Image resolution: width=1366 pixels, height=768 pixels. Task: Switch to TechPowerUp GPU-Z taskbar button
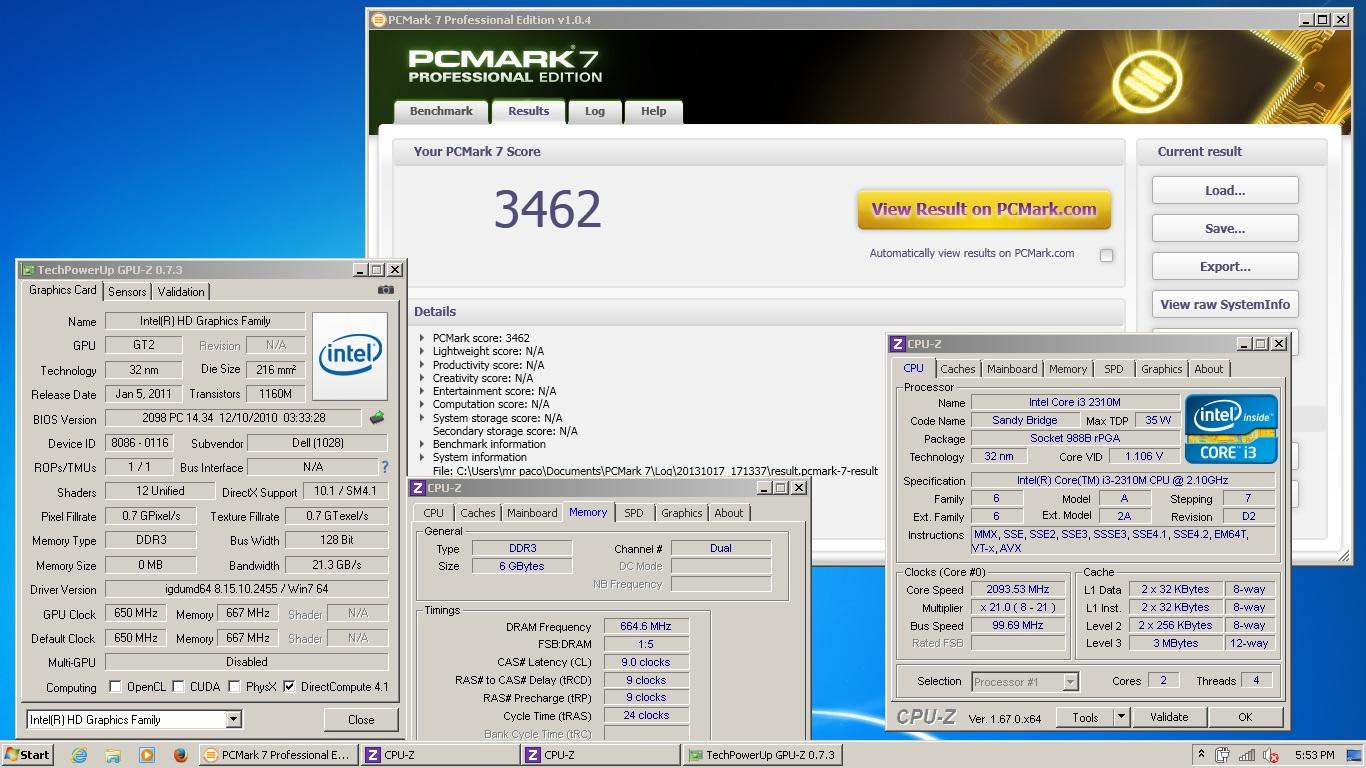point(762,755)
